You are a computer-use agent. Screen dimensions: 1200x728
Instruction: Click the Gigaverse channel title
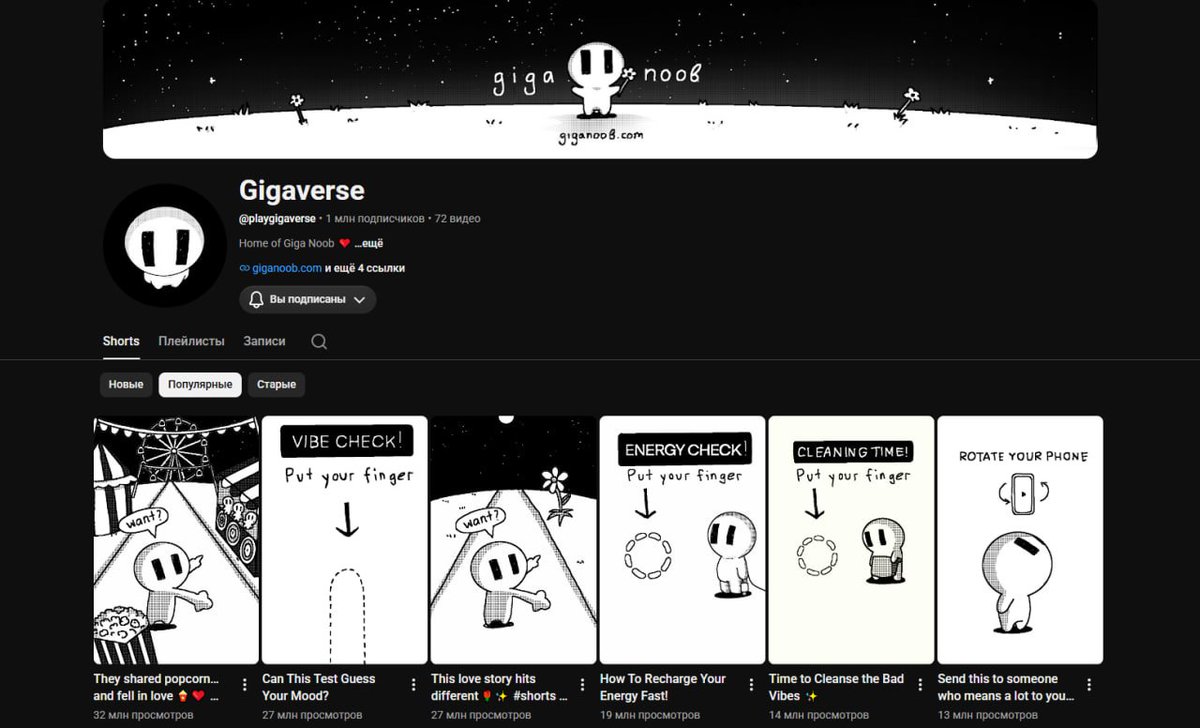tap(302, 190)
